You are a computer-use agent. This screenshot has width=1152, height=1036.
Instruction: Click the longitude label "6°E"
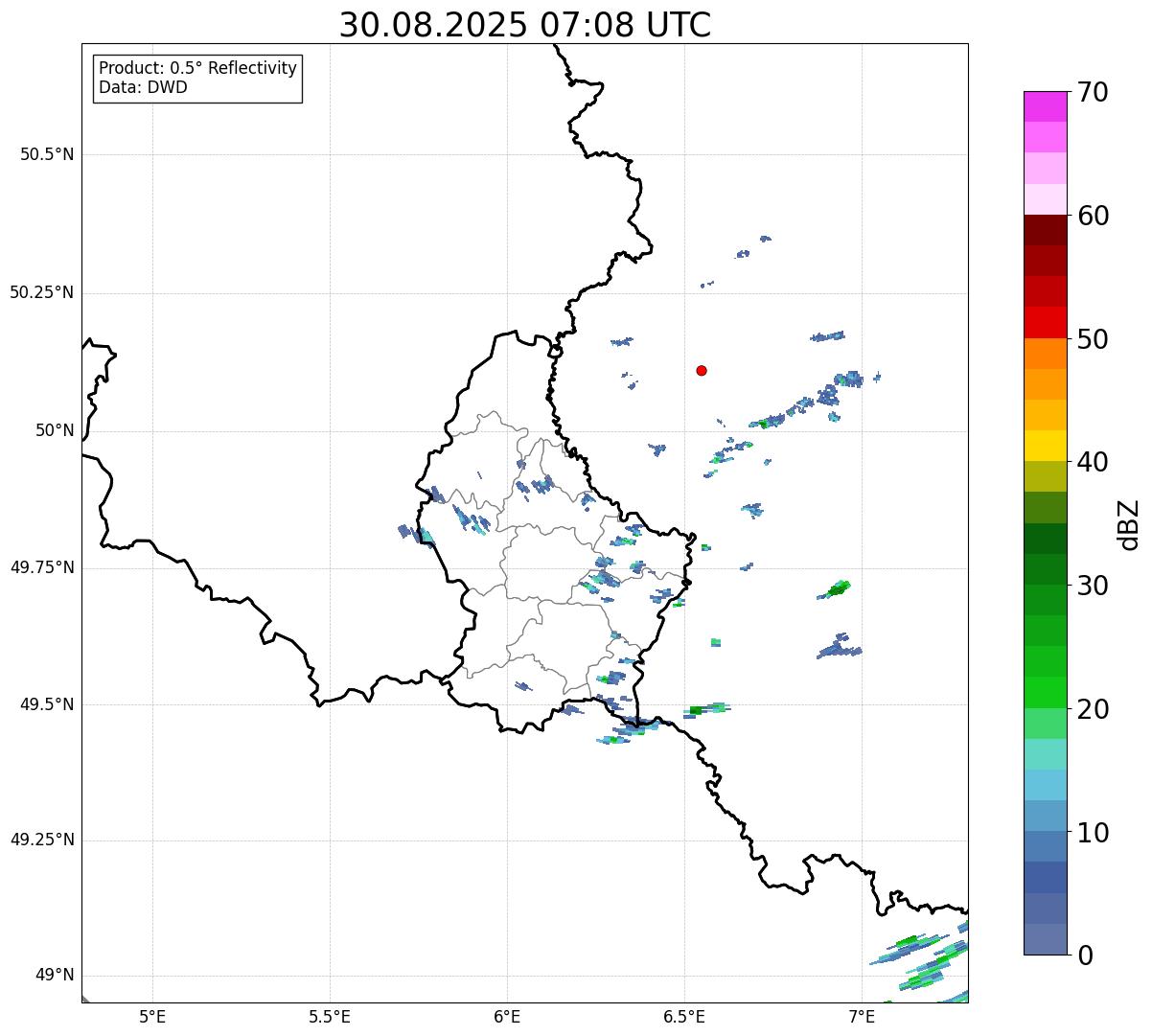[x=508, y=1016]
